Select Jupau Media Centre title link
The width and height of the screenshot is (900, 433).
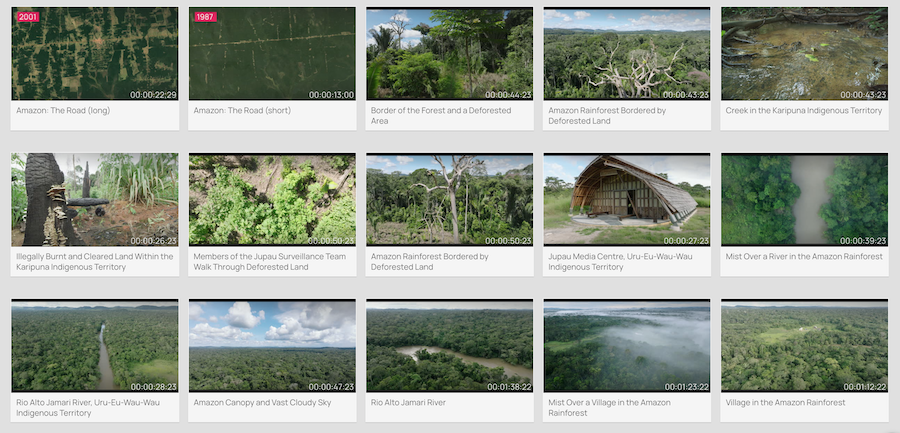tap(620, 261)
